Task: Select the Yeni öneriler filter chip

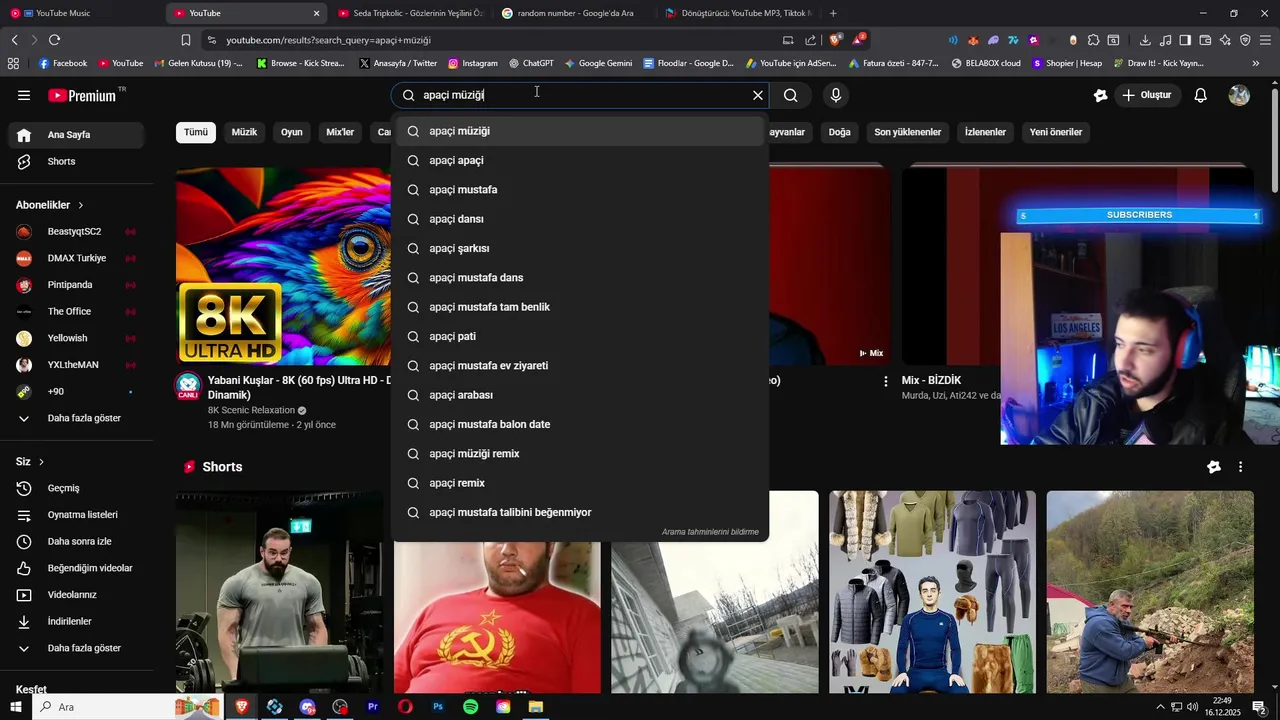Action: [x=1056, y=132]
